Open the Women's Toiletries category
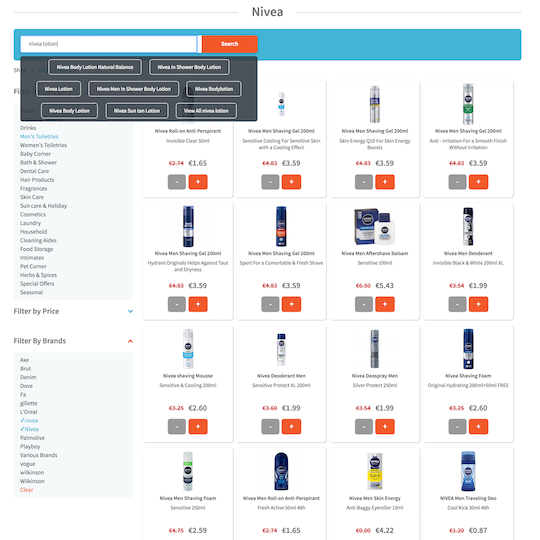This screenshot has height=540, width=540. (x=43, y=145)
